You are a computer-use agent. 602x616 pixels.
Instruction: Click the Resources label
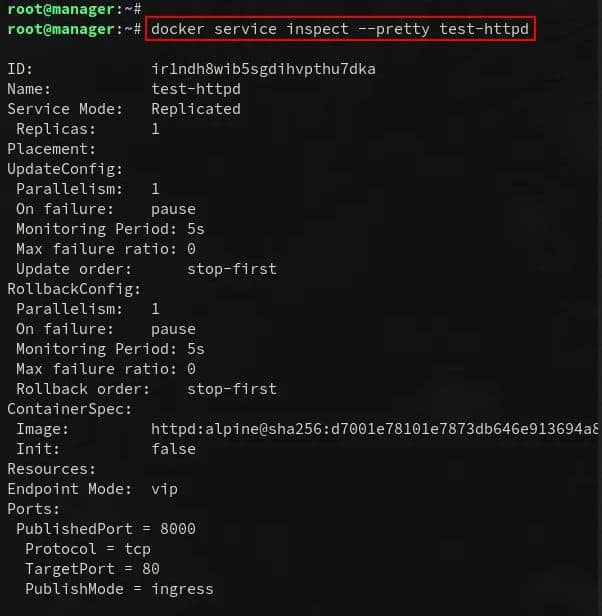click(51, 469)
